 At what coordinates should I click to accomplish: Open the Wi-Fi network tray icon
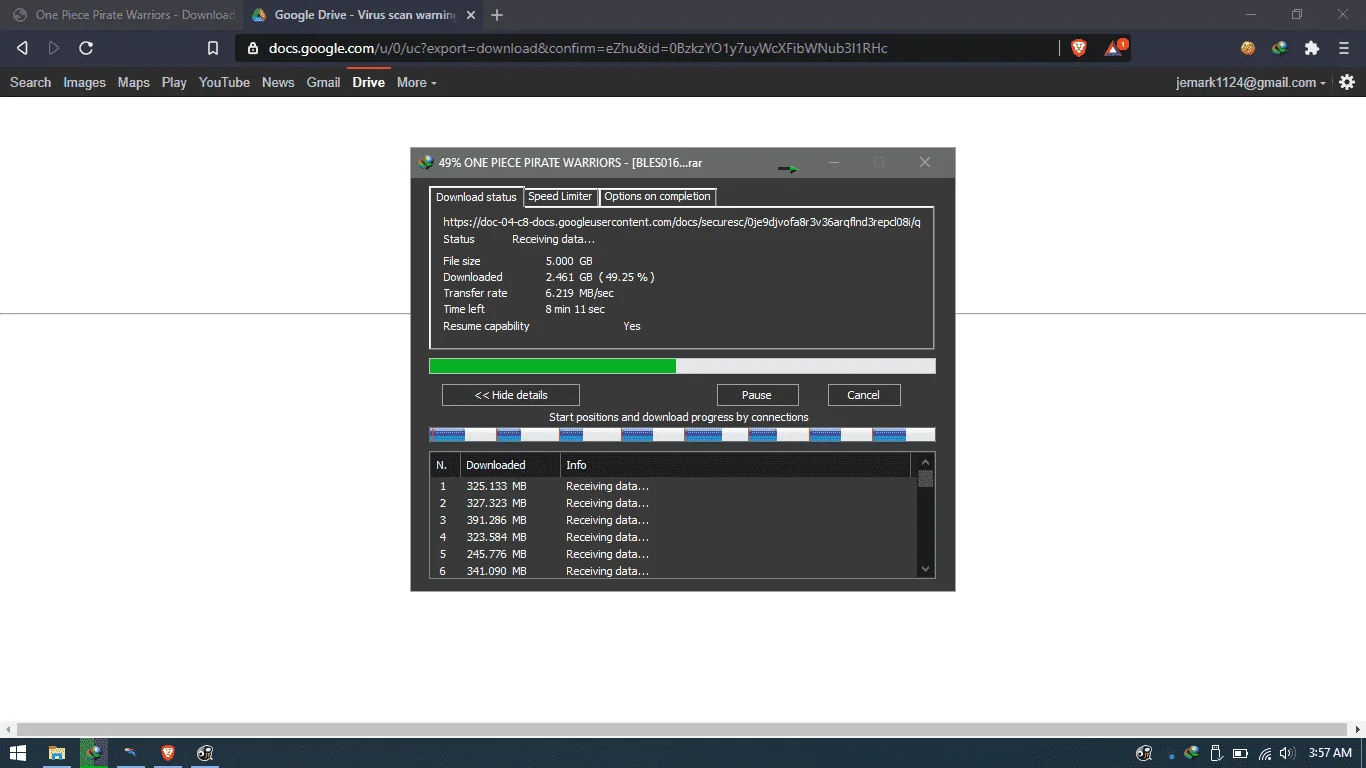click(1265, 753)
